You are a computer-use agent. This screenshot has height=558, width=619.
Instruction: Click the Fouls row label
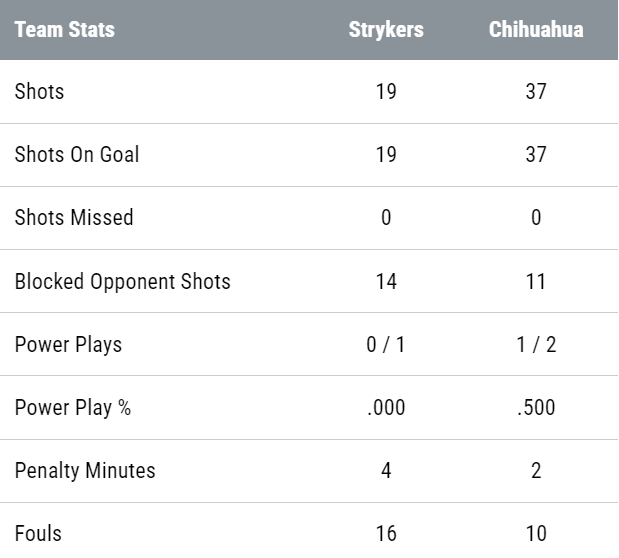click(38, 534)
